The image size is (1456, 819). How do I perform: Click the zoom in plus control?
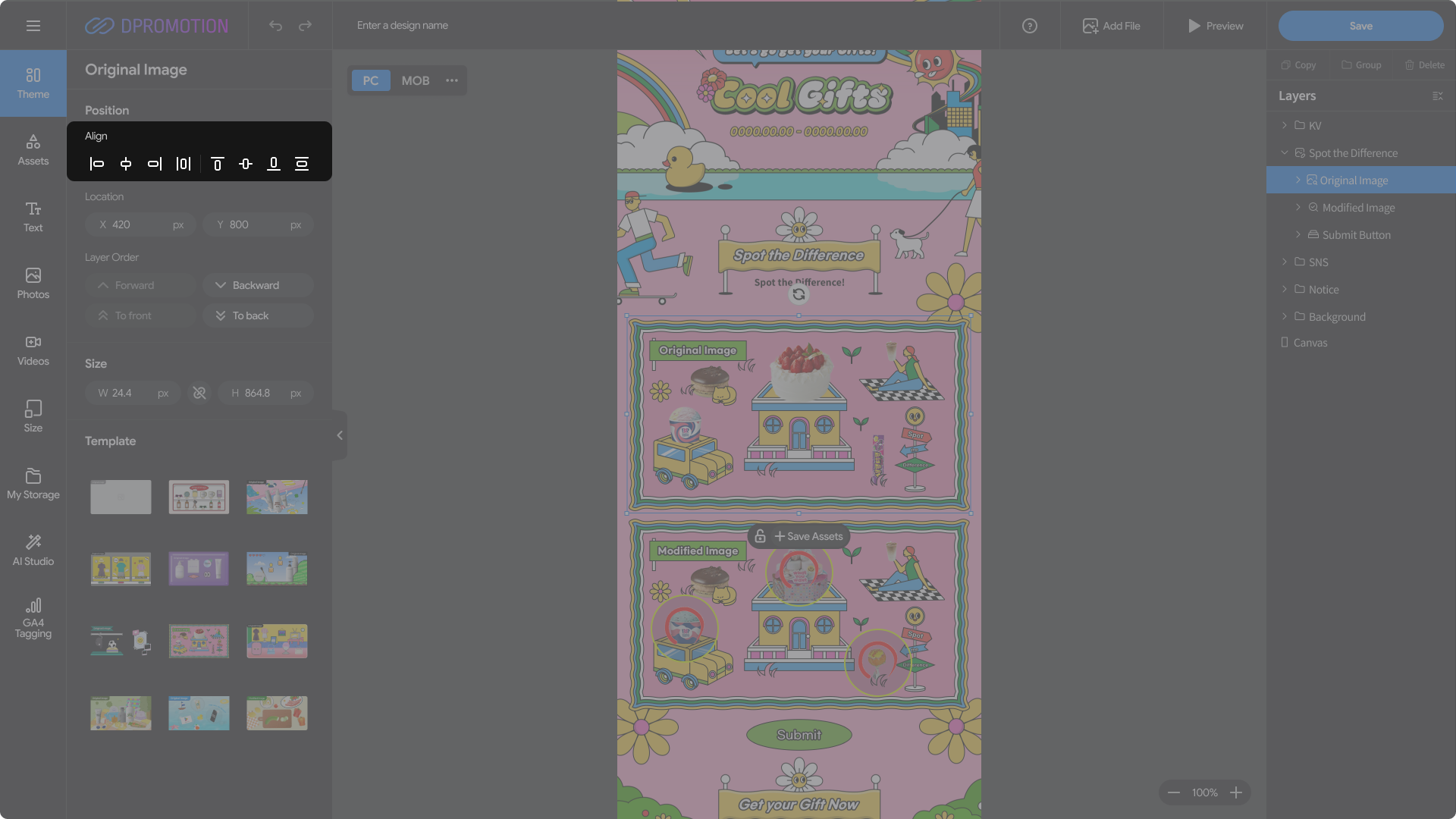1236,792
